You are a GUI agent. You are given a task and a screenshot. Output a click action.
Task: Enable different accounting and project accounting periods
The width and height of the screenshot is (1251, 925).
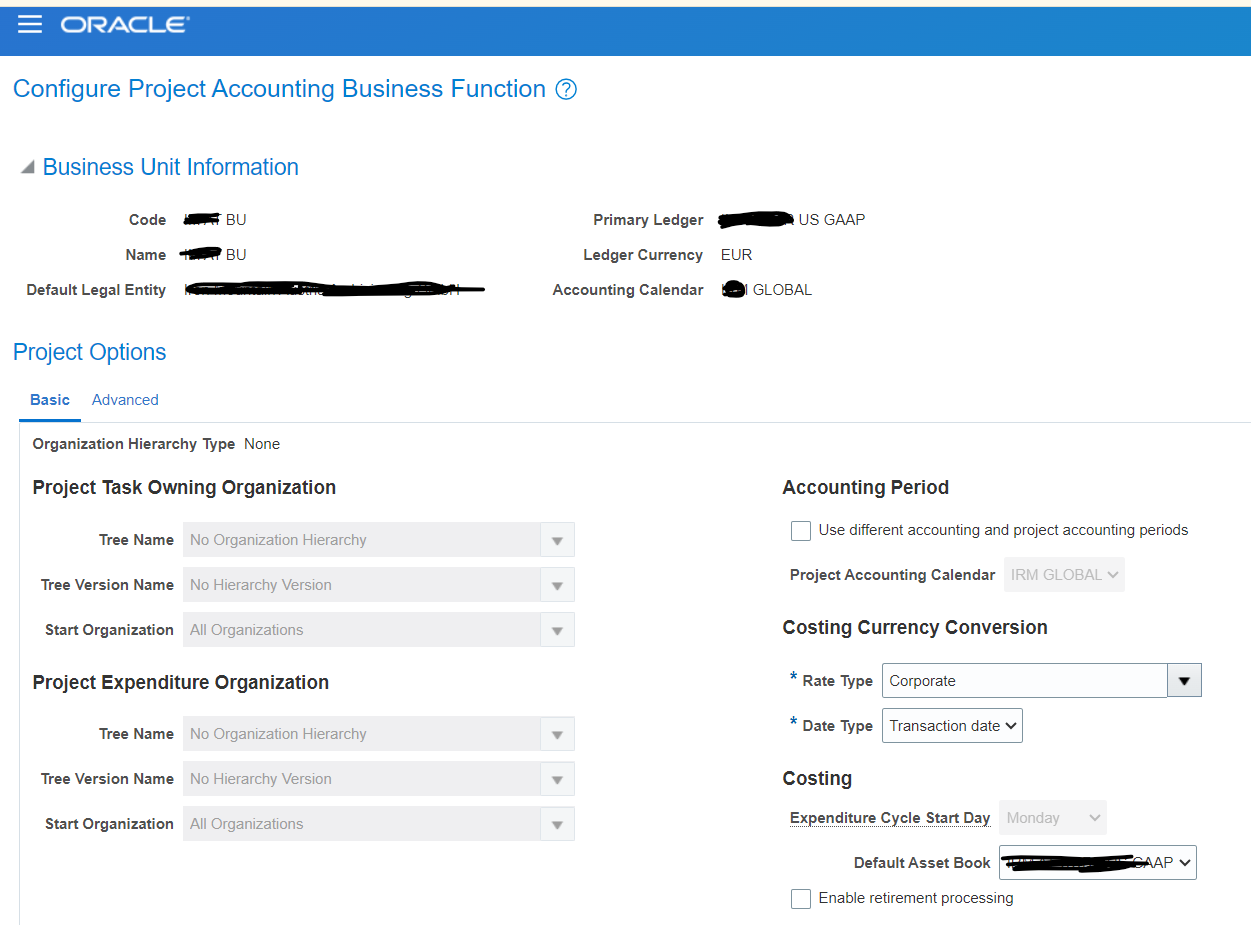pos(800,530)
